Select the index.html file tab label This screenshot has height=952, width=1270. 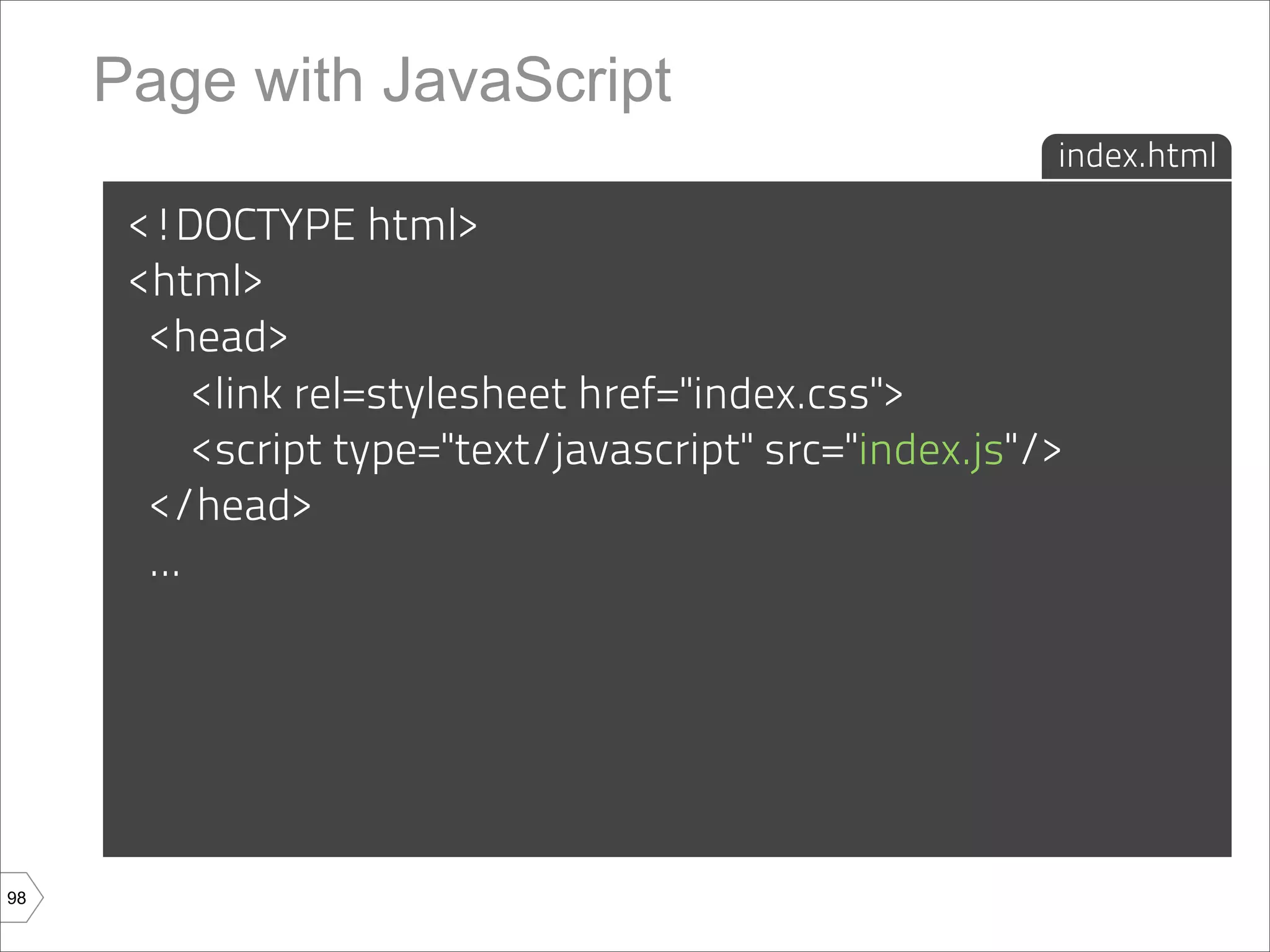pos(1136,156)
